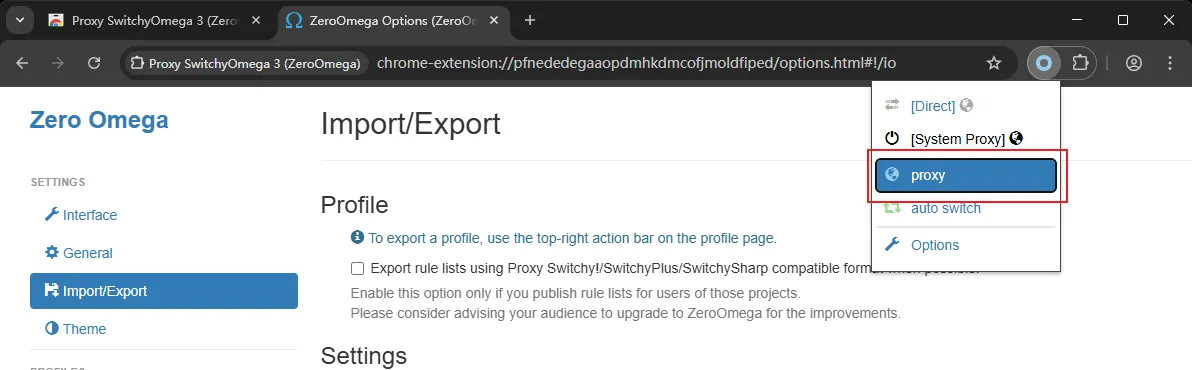
Task: Click globe icon after [System Proxy] label
Action: (1016, 138)
